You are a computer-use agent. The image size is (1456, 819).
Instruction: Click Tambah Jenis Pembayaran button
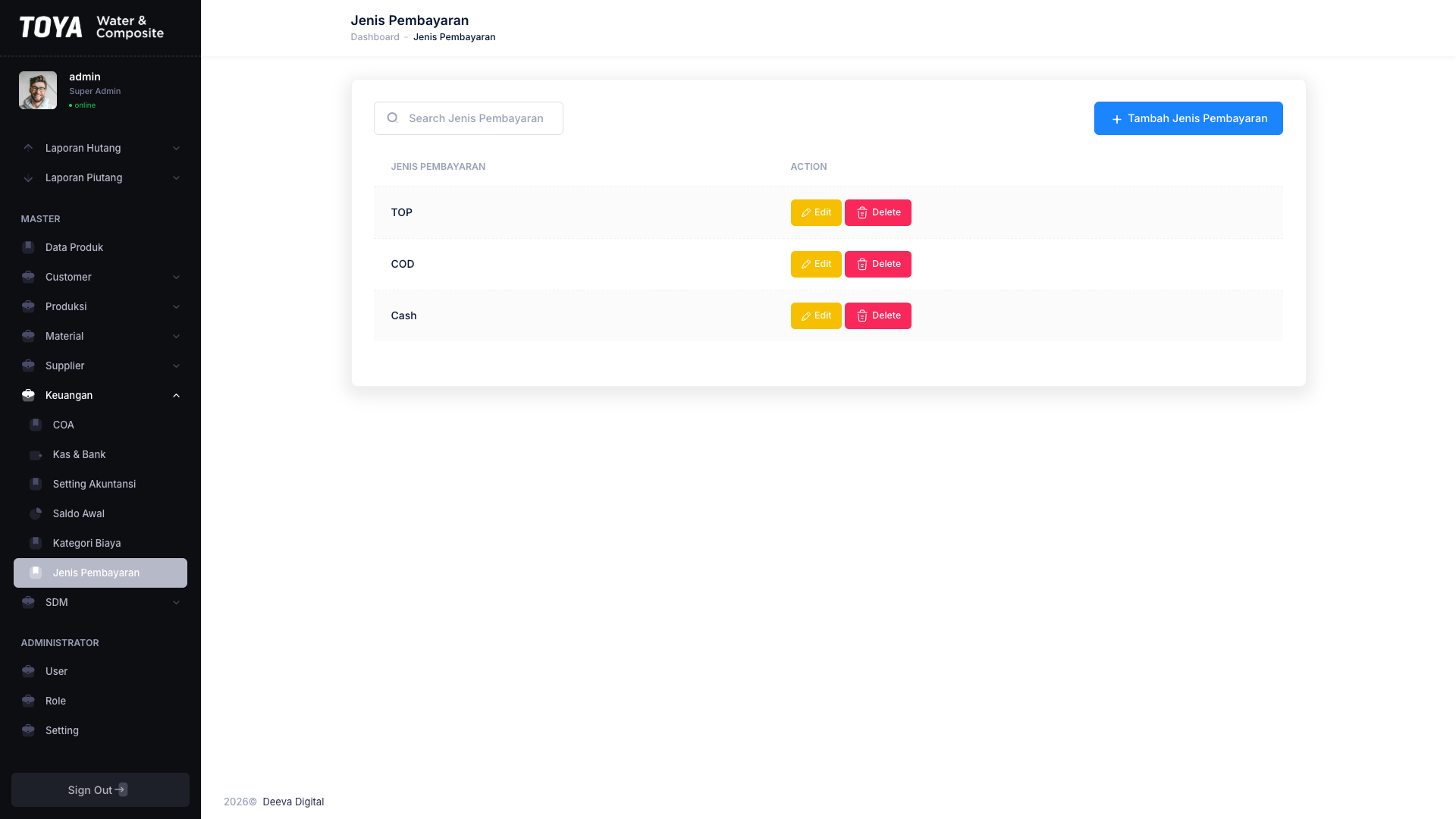click(x=1188, y=118)
